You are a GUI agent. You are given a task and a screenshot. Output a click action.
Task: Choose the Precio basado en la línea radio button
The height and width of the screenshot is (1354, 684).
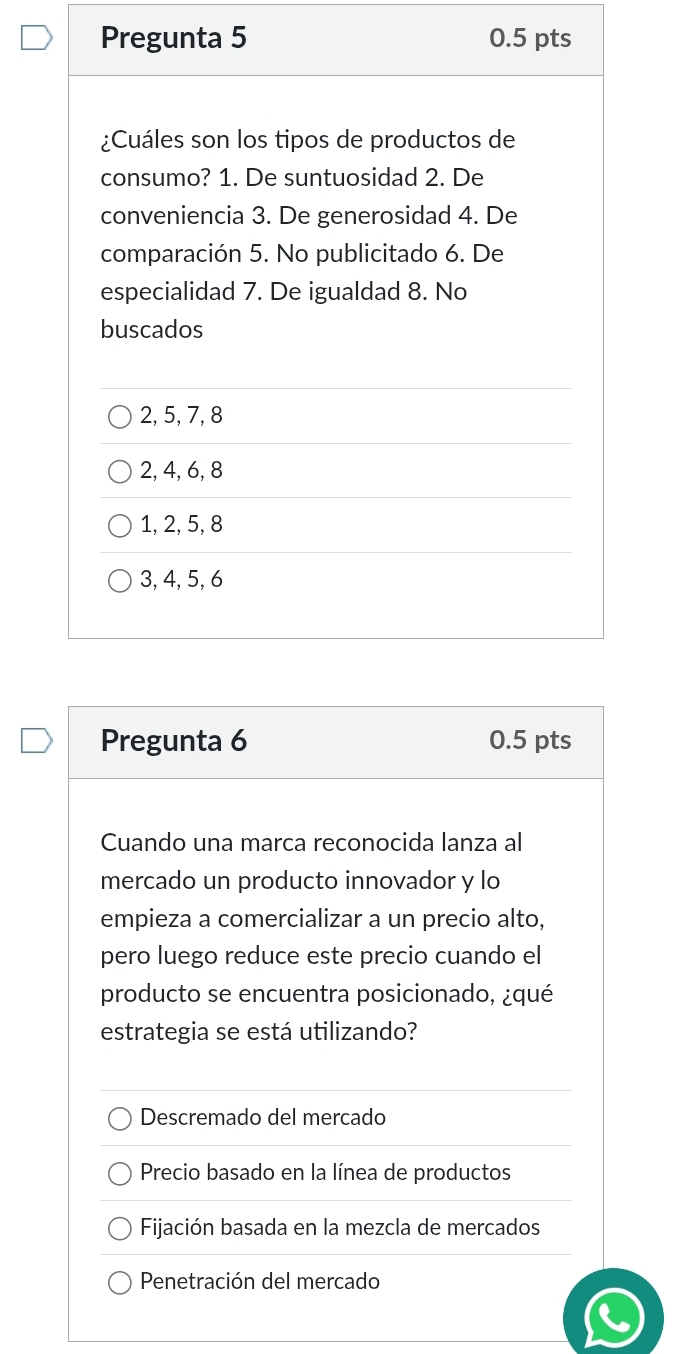tap(120, 1173)
